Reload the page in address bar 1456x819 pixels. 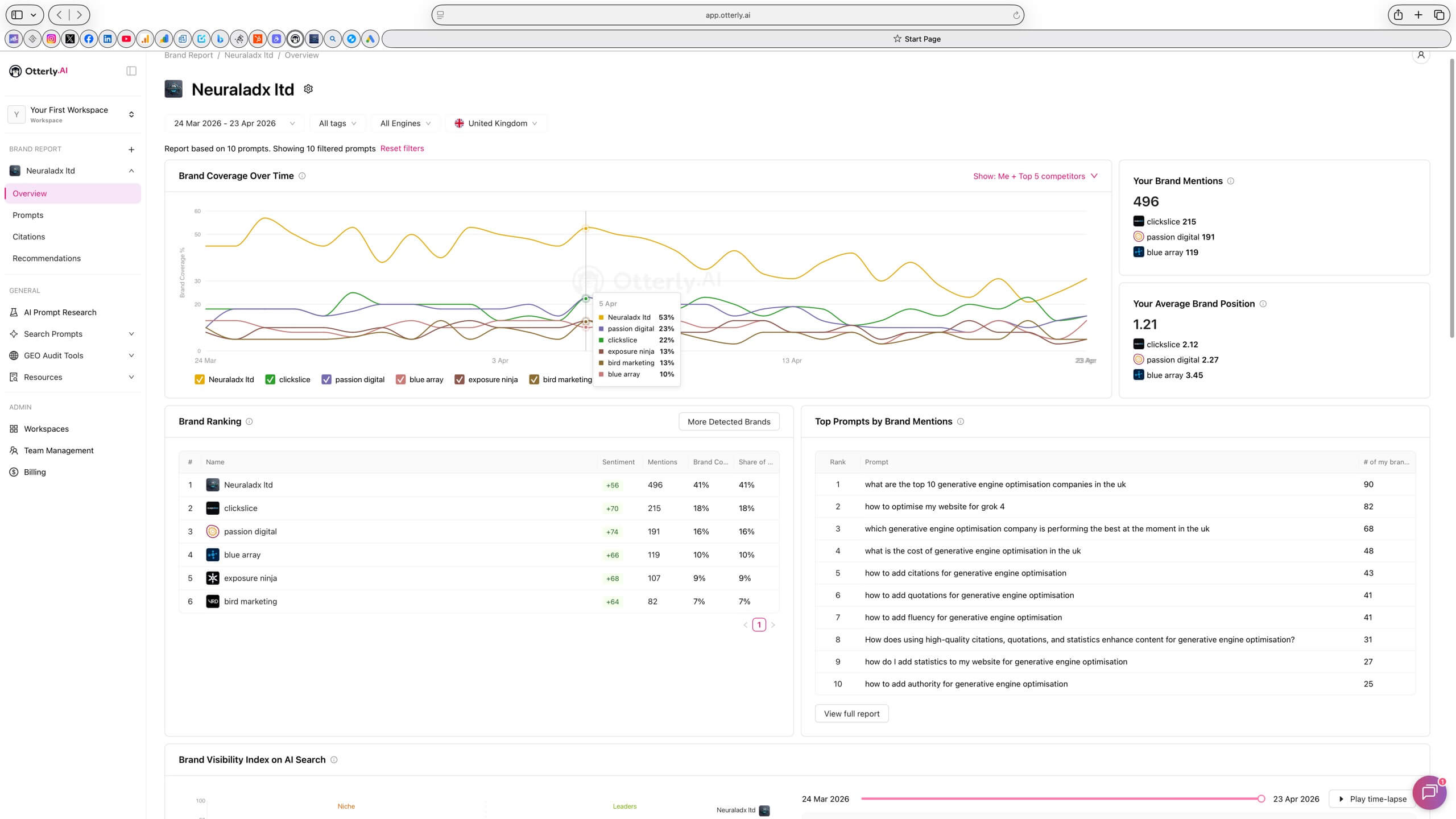pyautogui.click(x=1016, y=15)
